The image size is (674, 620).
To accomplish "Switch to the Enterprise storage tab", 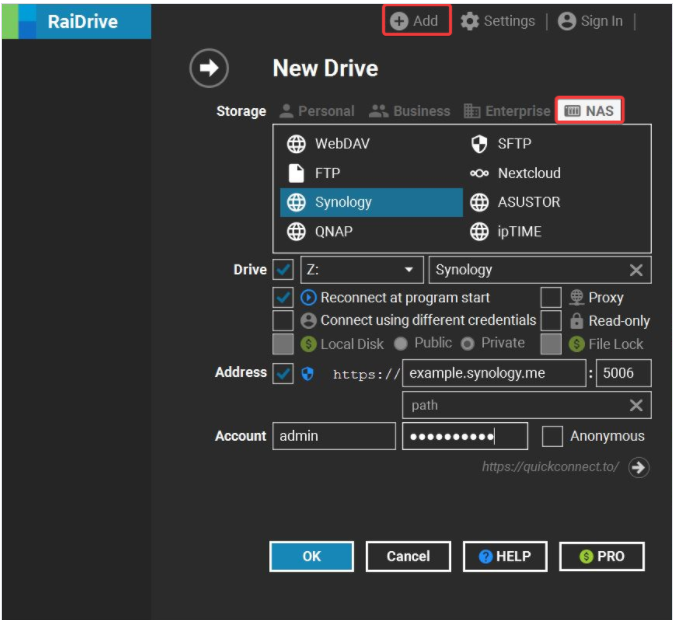I will (x=507, y=111).
